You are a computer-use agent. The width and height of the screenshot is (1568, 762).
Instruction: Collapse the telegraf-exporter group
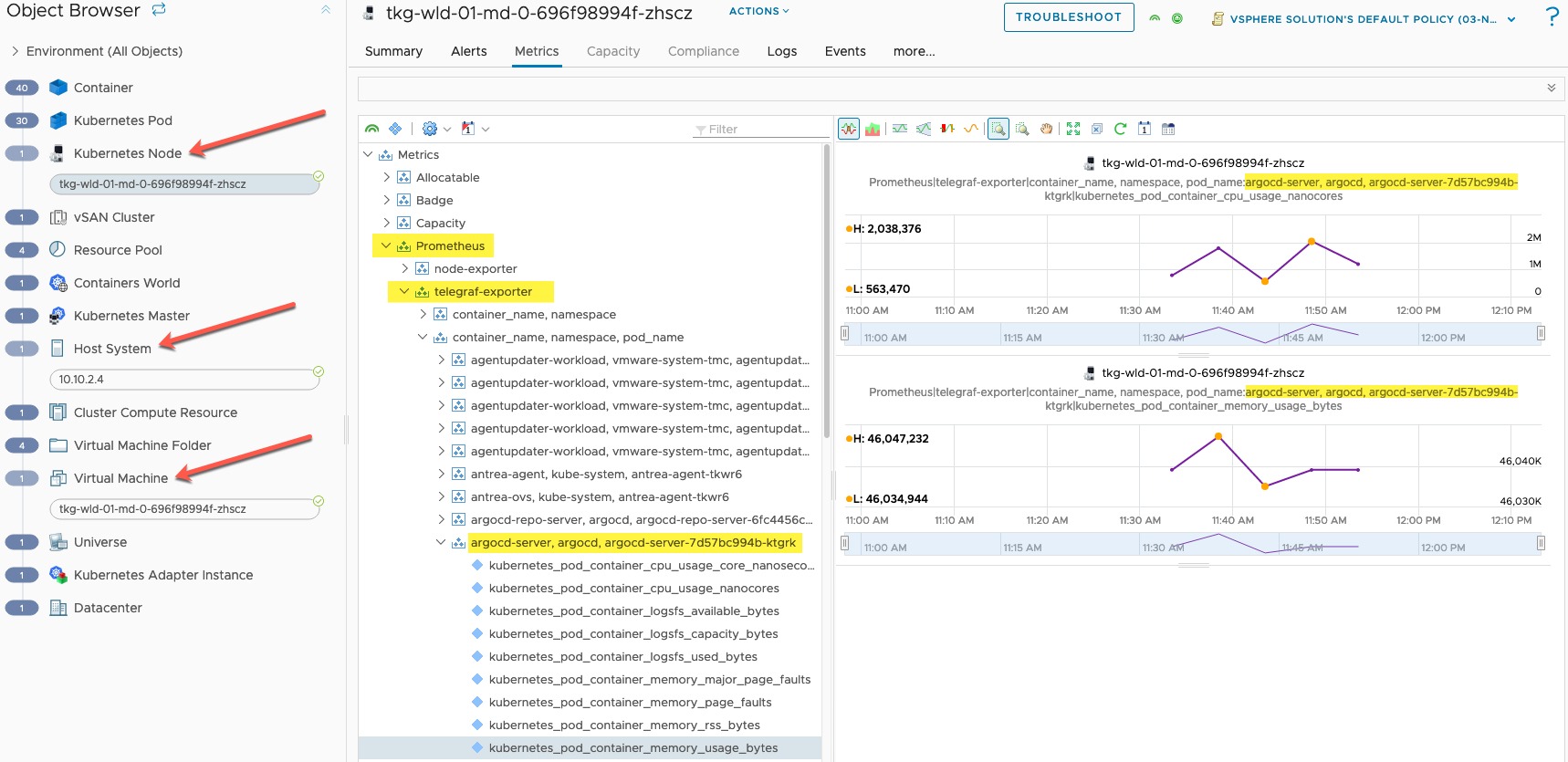404,291
